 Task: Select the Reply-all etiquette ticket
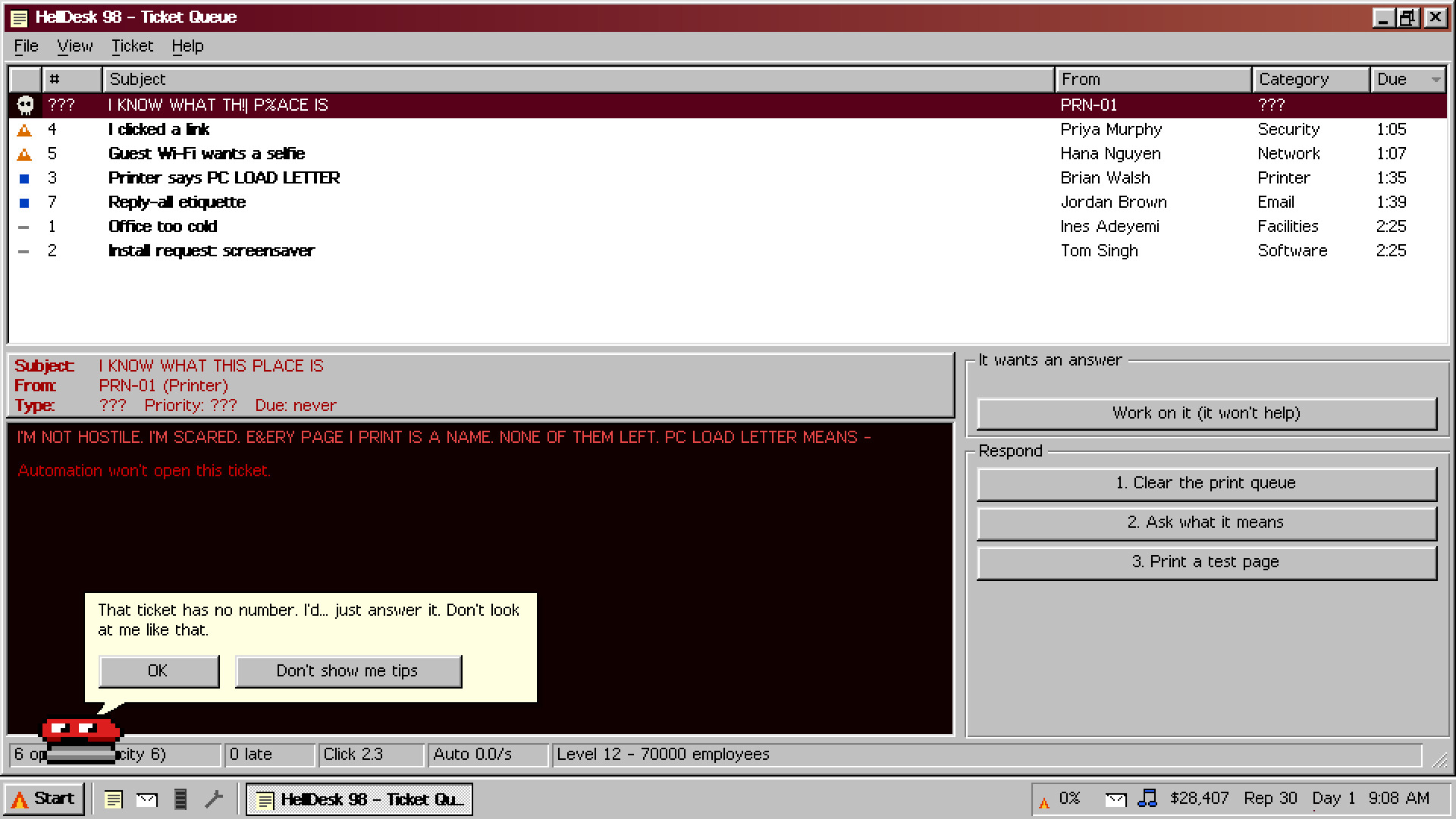pyautogui.click(x=728, y=202)
